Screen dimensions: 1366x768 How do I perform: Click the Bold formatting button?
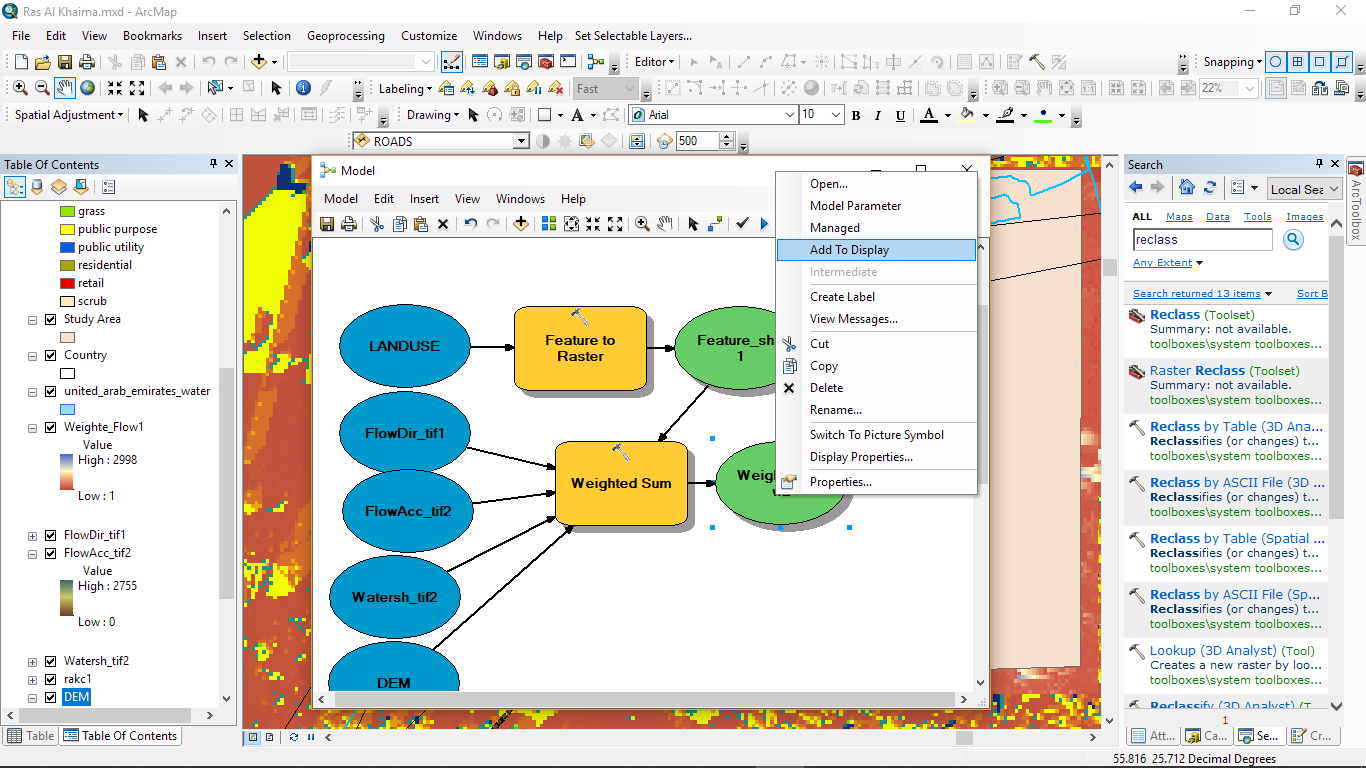point(856,115)
